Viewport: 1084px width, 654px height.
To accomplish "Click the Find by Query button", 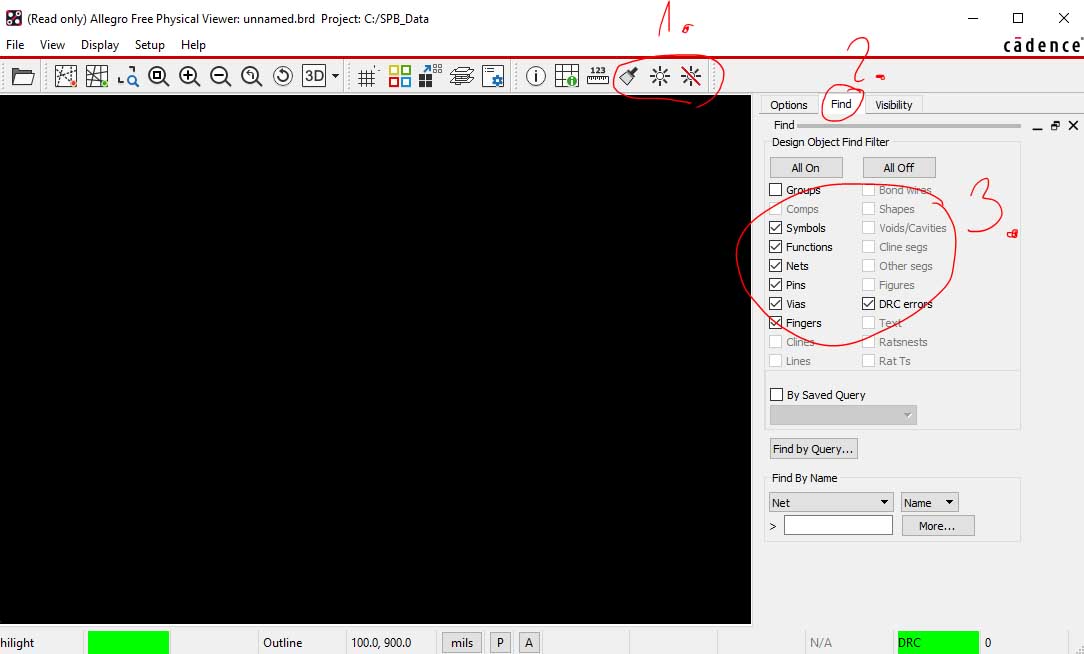I will tap(813, 449).
